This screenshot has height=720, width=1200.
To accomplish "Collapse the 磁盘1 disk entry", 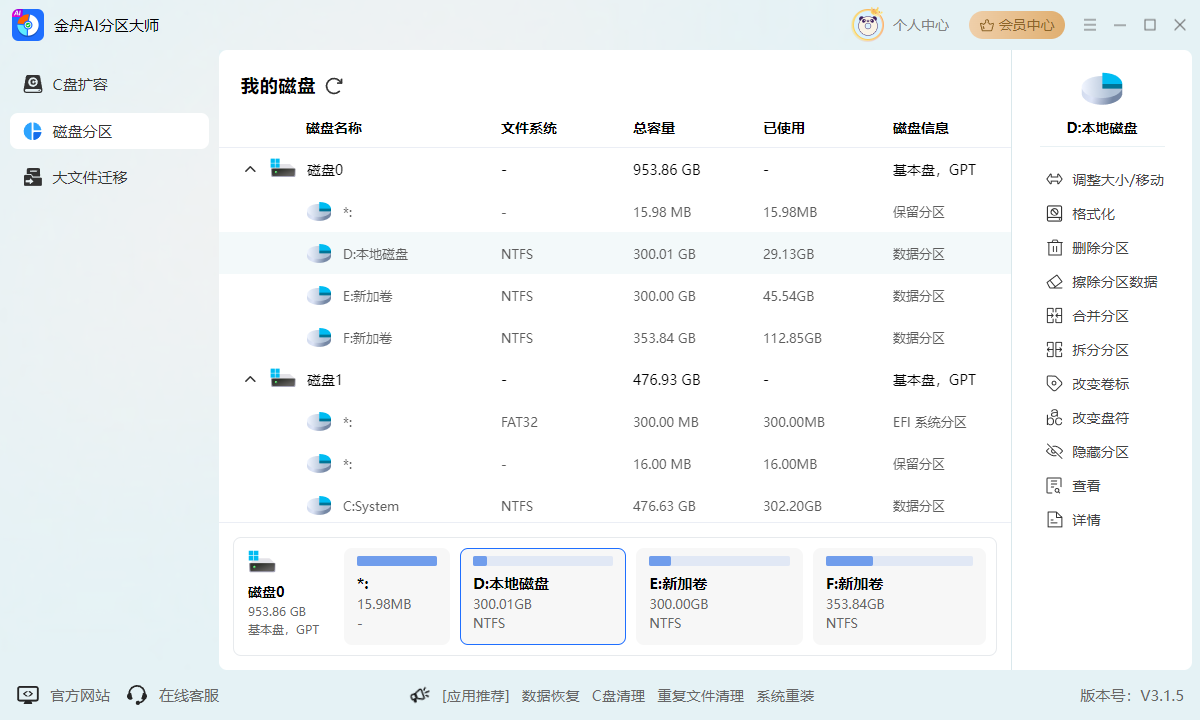I will (x=250, y=379).
